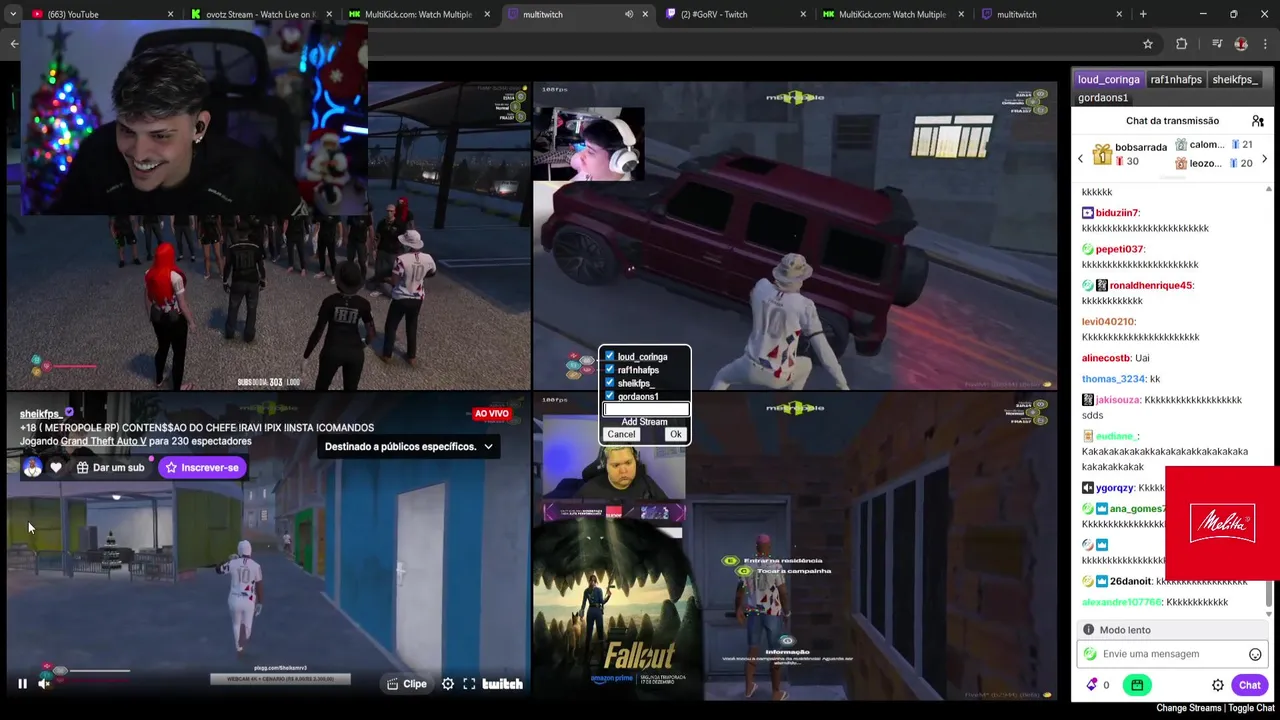Uncheck the sheikfps_ stream checkbox
Image resolution: width=1280 pixels, height=720 pixels.
click(609, 382)
